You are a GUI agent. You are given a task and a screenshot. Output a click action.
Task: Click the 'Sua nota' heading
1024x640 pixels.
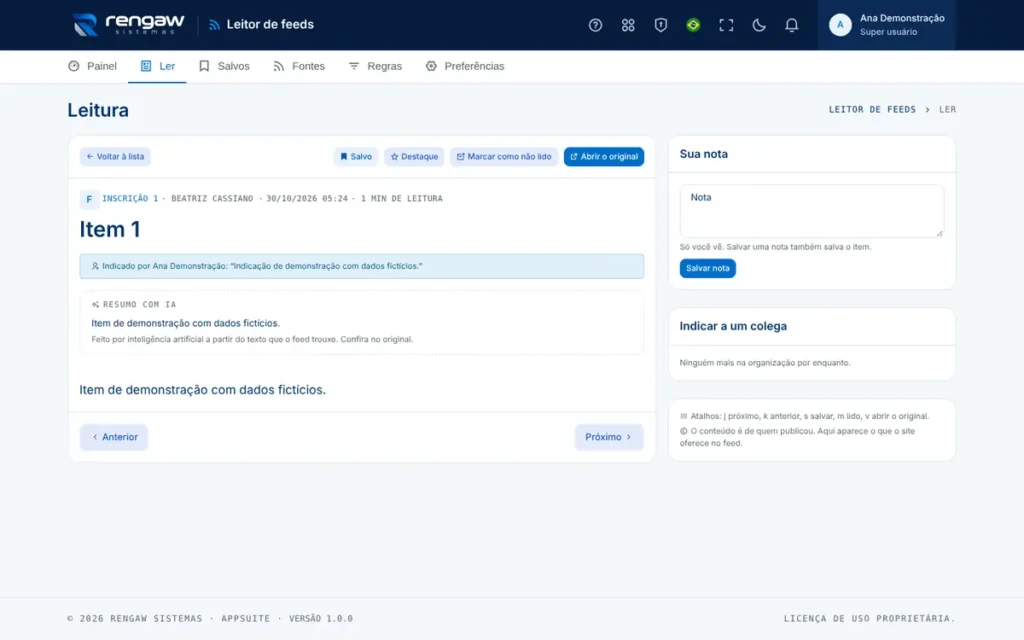(703, 154)
